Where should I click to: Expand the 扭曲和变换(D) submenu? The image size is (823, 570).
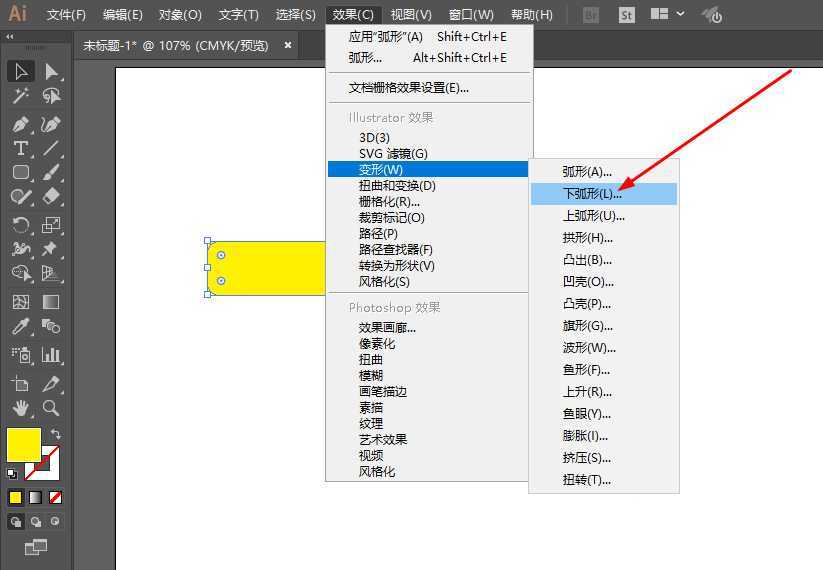coord(428,185)
